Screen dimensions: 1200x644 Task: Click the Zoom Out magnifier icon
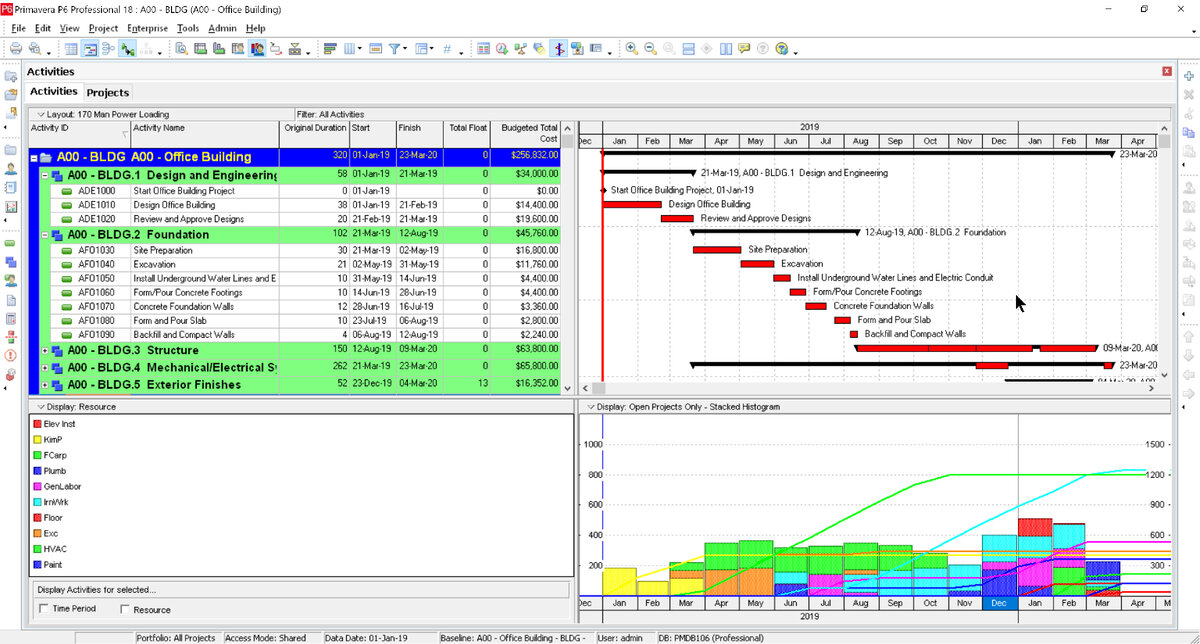coord(650,48)
